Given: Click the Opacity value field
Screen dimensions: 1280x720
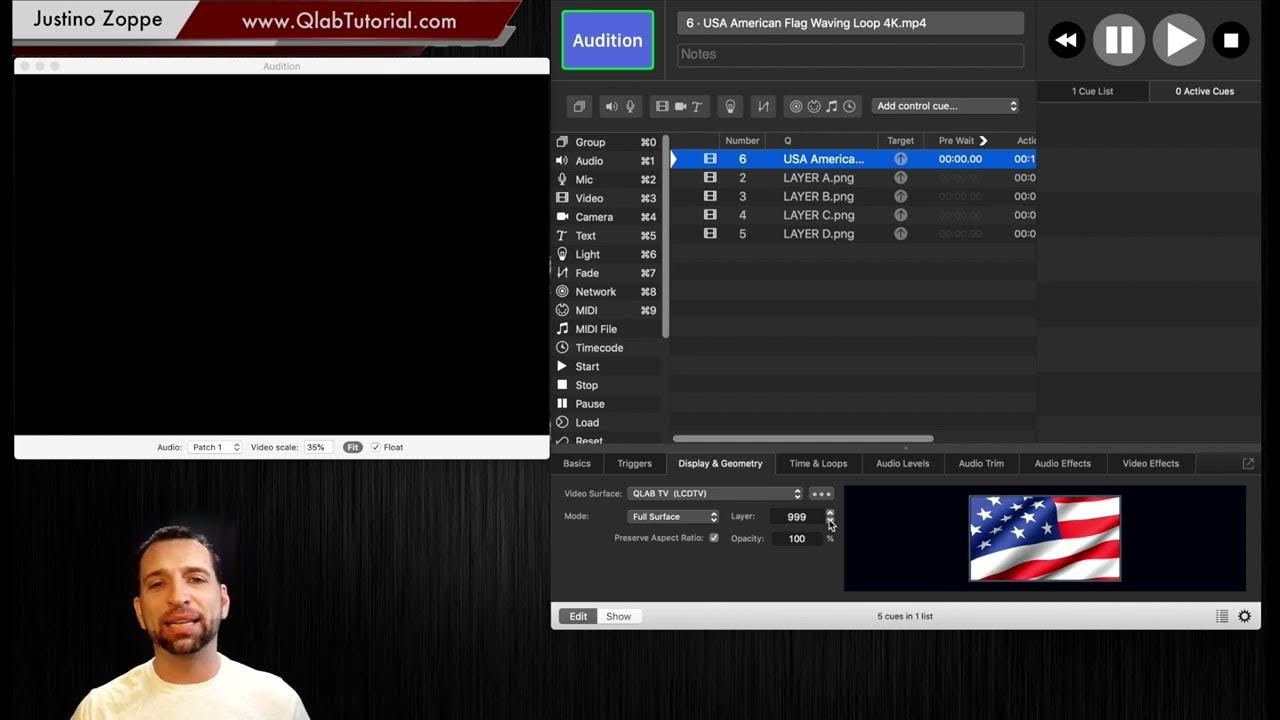Looking at the screenshot, I should pos(796,538).
